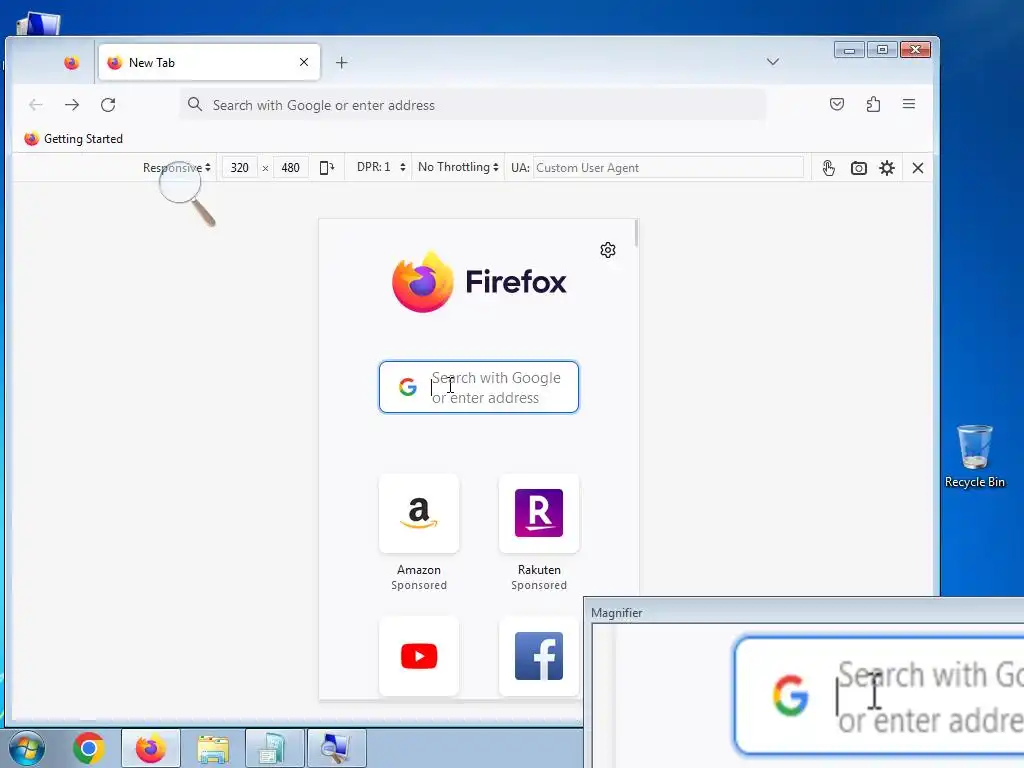
Task: Open the Extensions puzzle icon
Action: [x=873, y=104]
